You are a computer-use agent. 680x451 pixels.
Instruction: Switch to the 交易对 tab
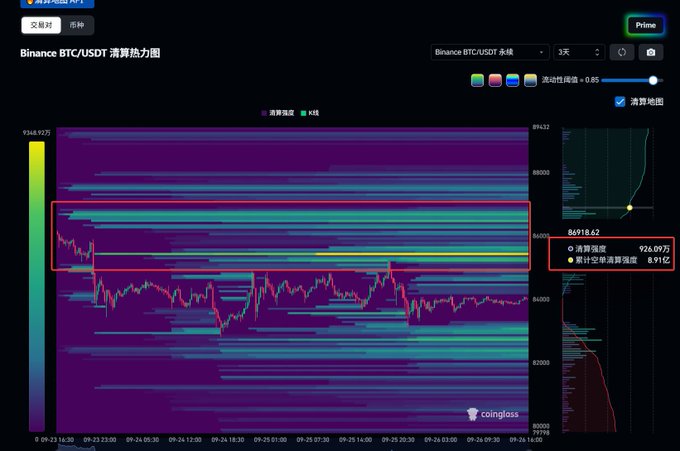(41, 25)
